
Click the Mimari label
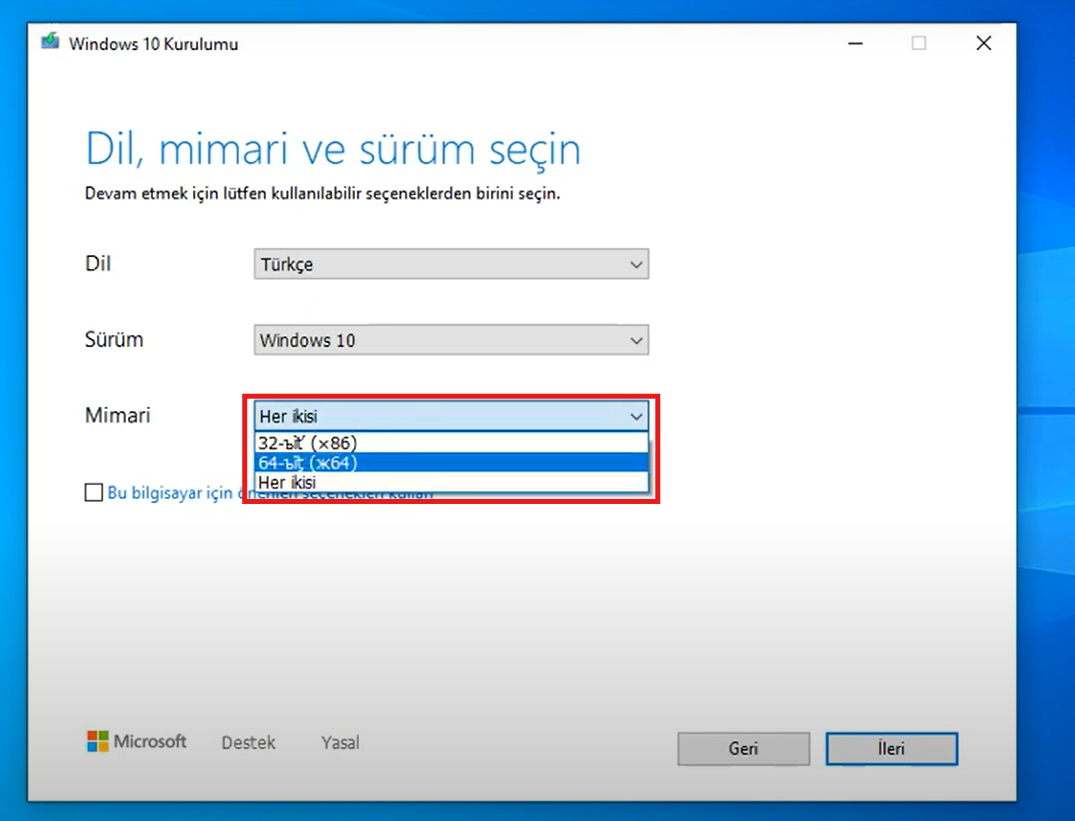[x=117, y=415]
